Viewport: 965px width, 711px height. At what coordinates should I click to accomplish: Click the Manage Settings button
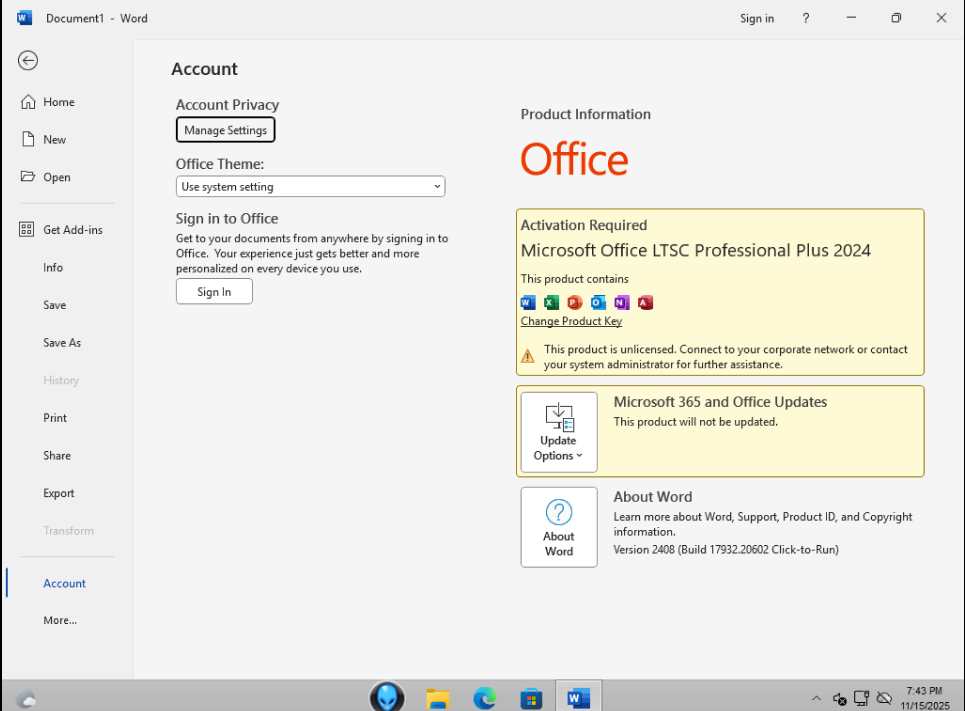point(225,130)
